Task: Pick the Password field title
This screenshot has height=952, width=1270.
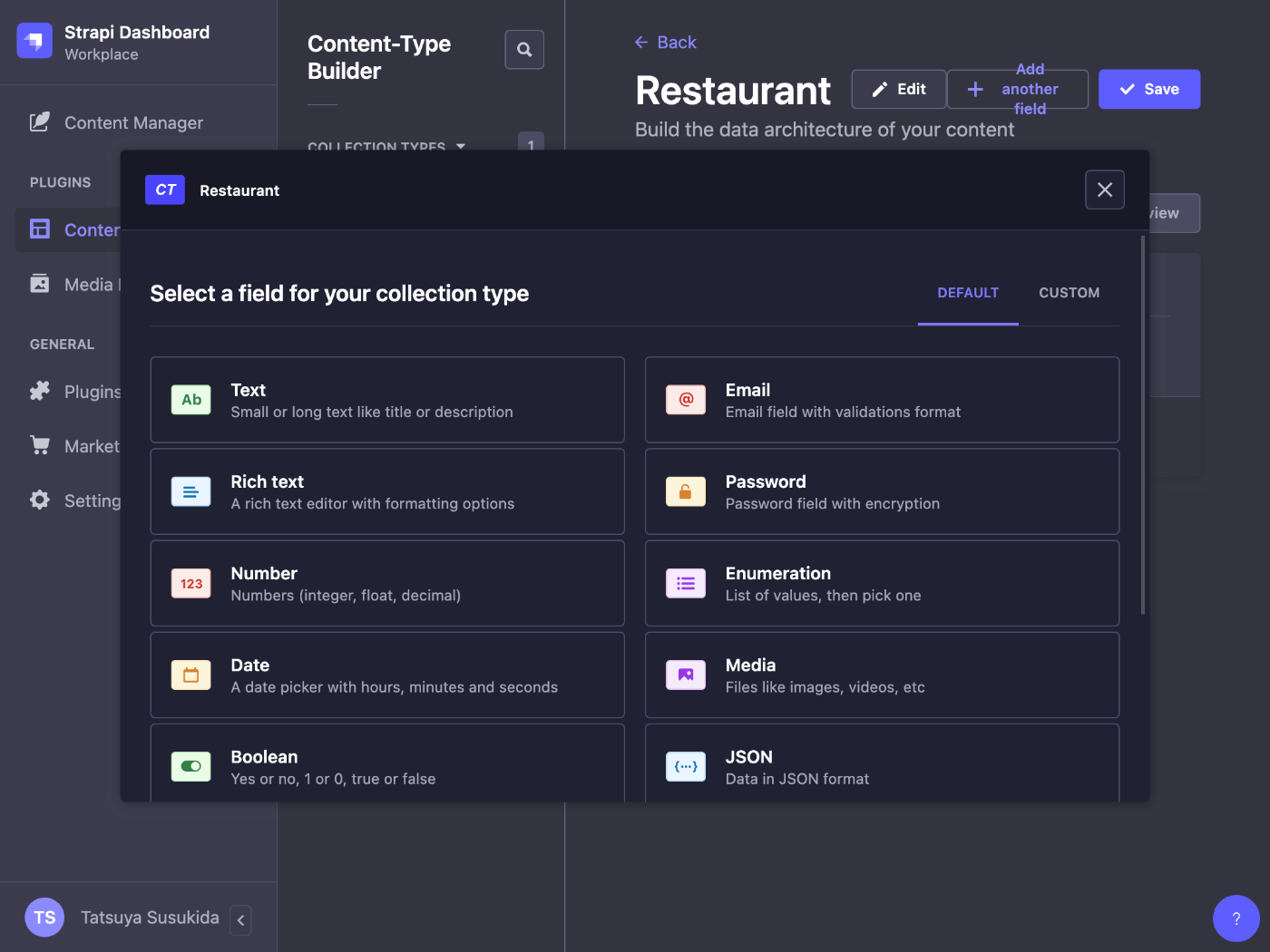Action: (766, 481)
